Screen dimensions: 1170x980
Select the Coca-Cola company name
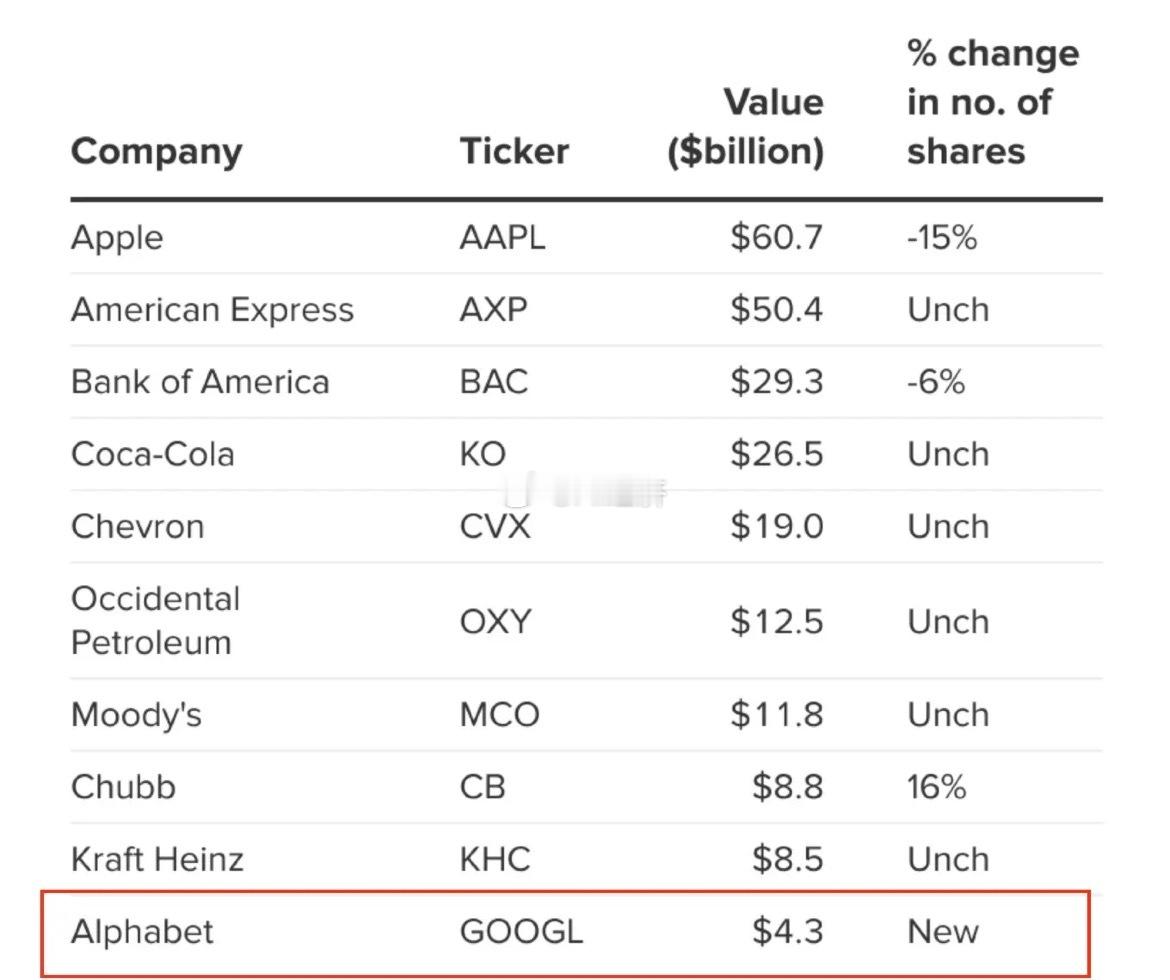pos(153,454)
